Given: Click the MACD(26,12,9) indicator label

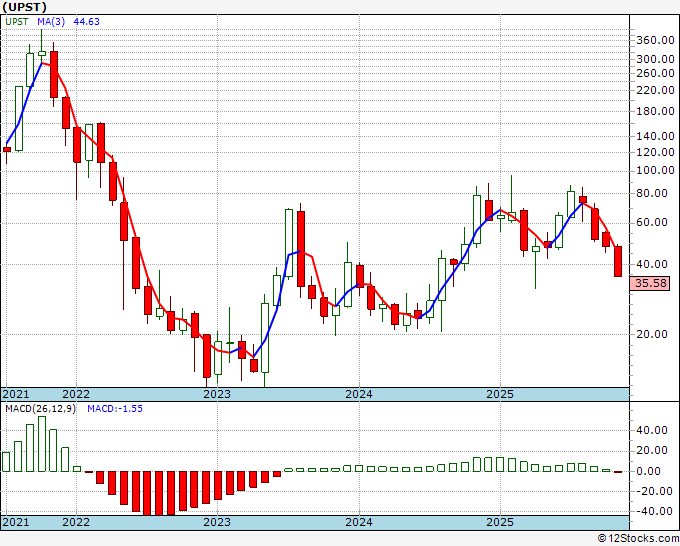Looking at the screenshot, I should tap(40, 409).
